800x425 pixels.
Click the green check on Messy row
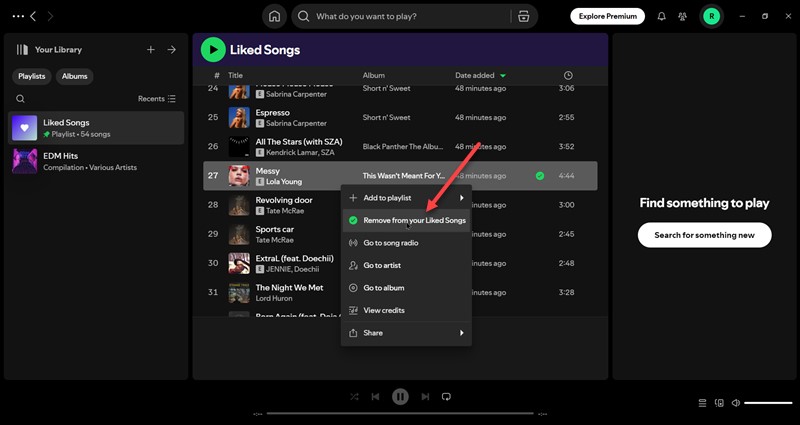(540, 176)
